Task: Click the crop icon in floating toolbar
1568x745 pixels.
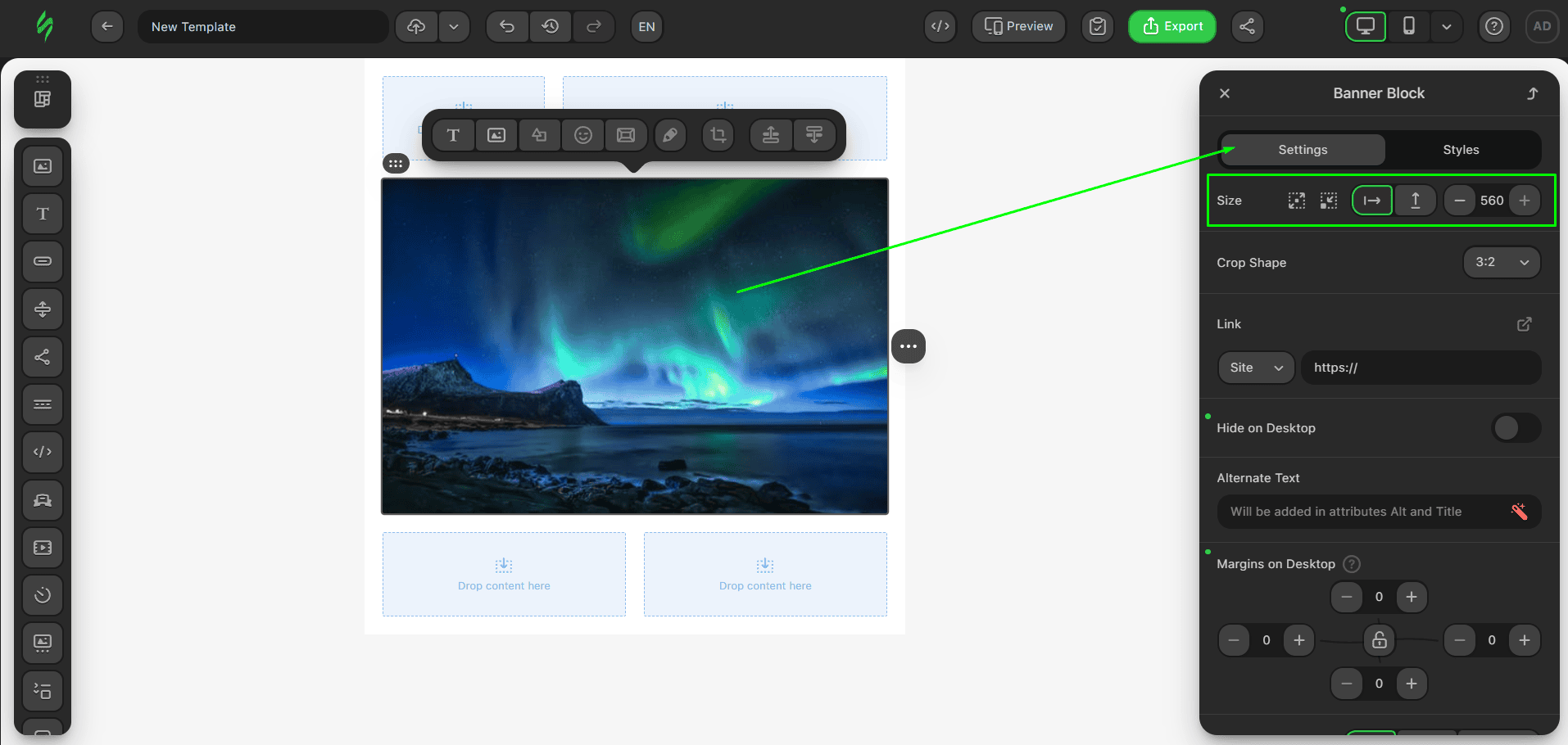Action: tap(718, 135)
